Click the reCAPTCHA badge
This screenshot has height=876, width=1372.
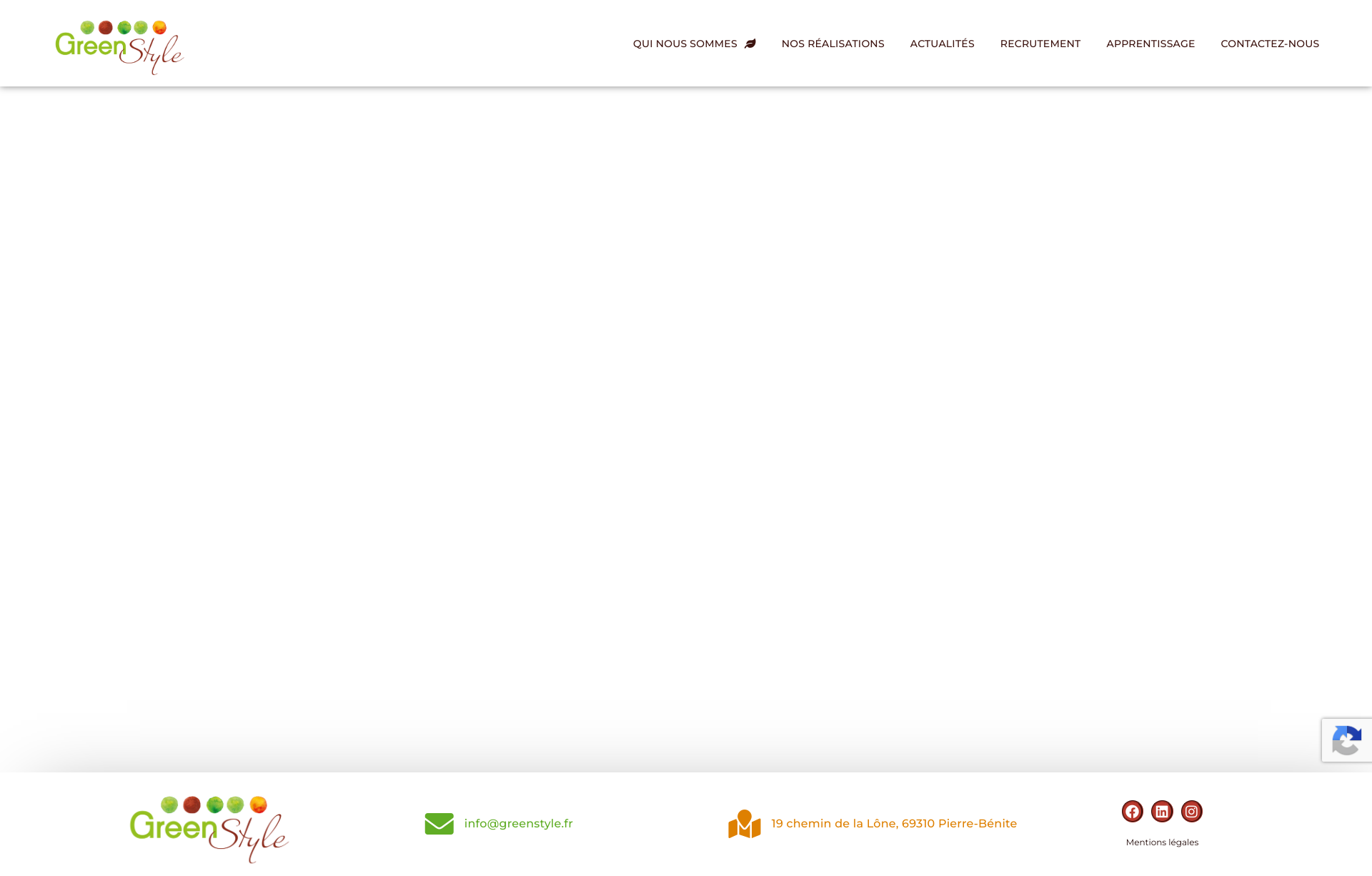pos(1347,740)
